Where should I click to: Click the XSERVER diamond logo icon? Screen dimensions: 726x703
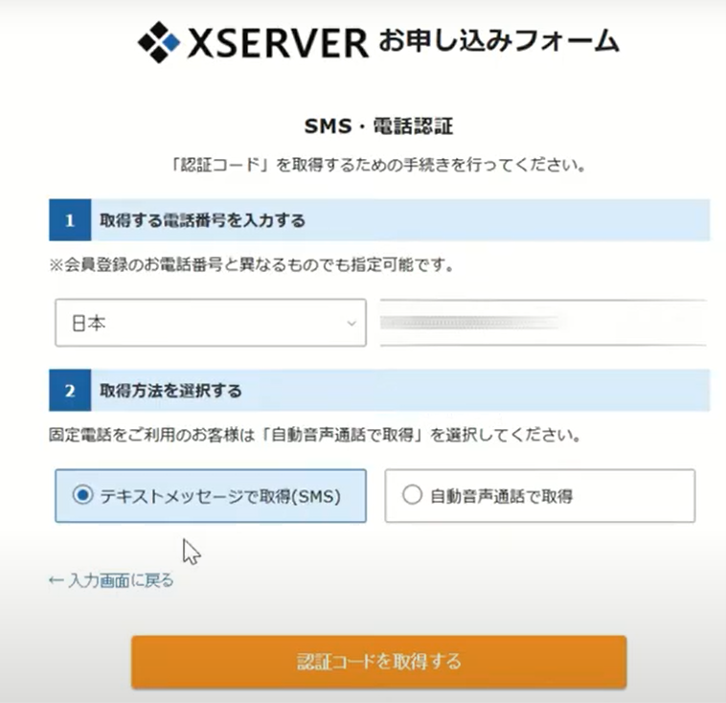[x=159, y=42]
